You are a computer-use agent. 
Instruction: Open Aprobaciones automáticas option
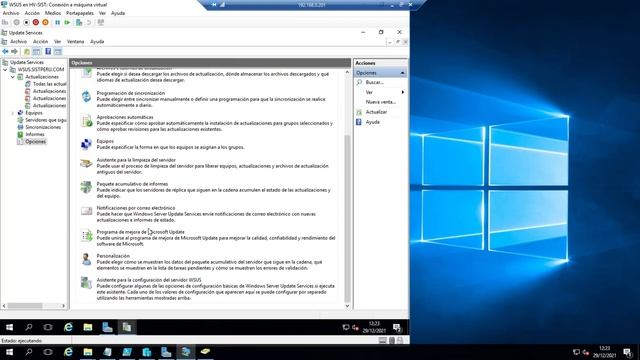[x=125, y=117]
